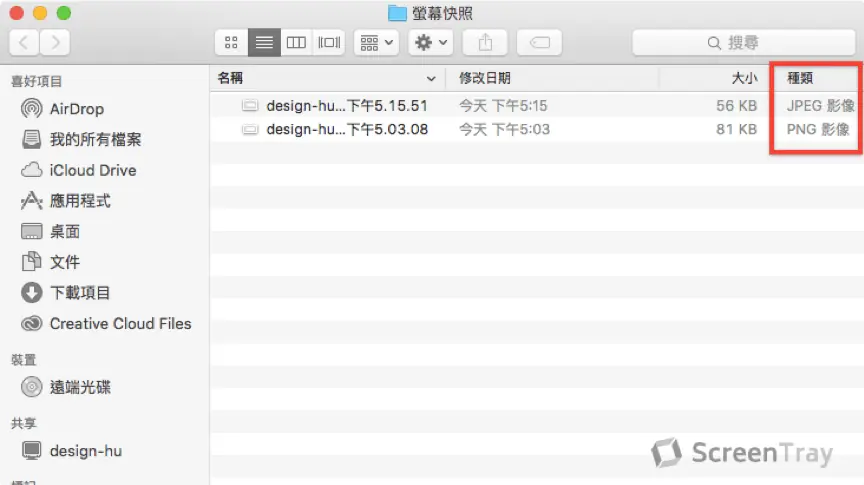
Task: Click the 文件 documents icon
Action: 31,261
